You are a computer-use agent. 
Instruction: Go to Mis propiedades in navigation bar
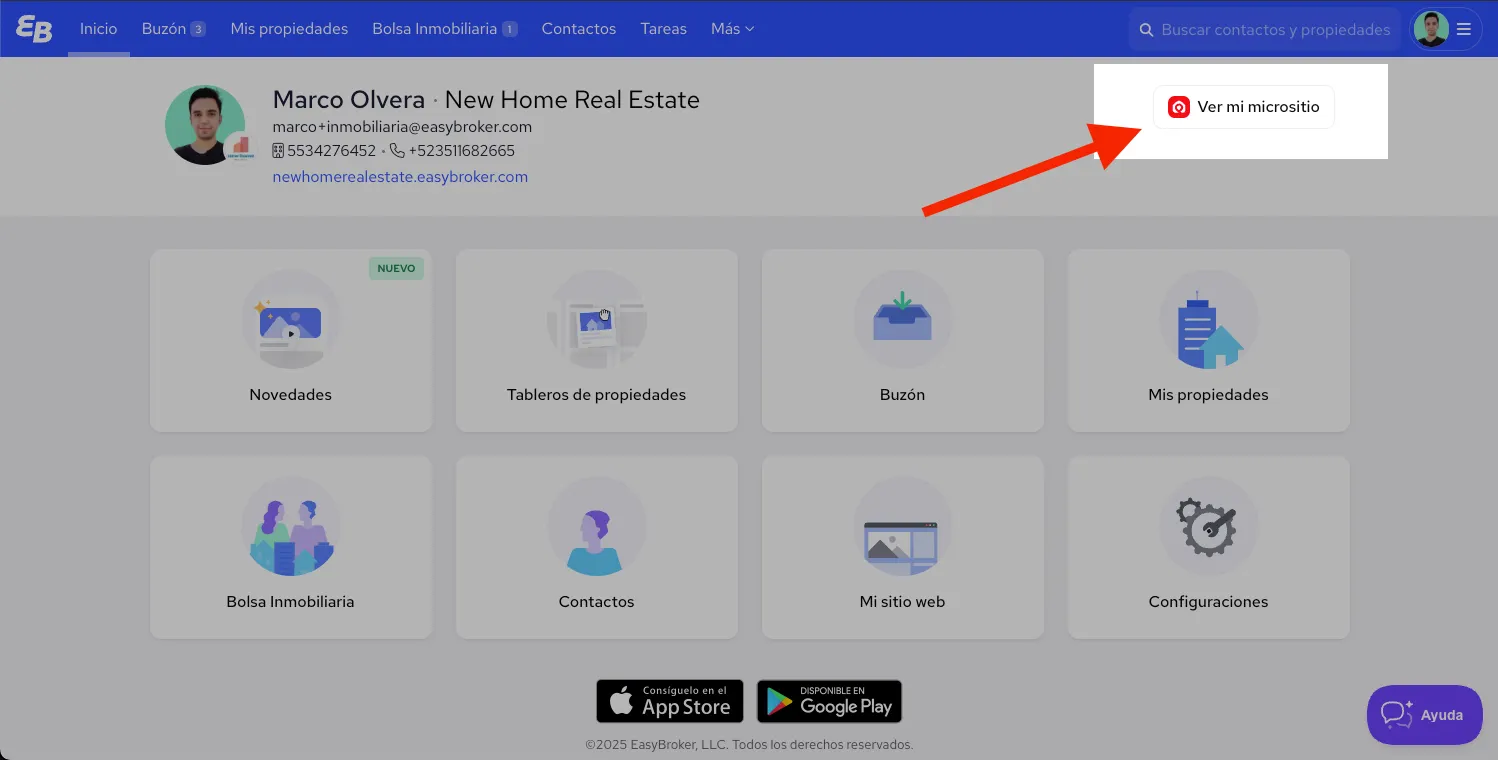(x=289, y=29)
